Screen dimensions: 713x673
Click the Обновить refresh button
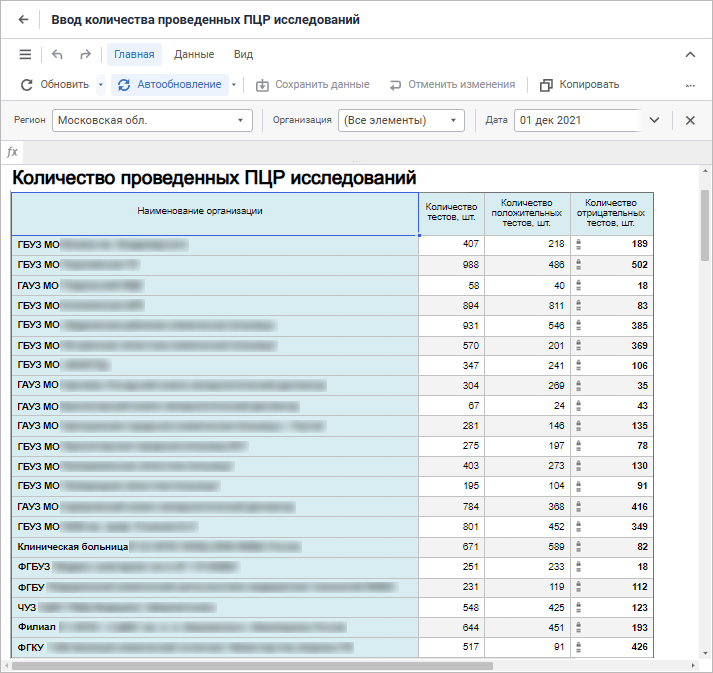pyautogui.click(x=56, y=85)
